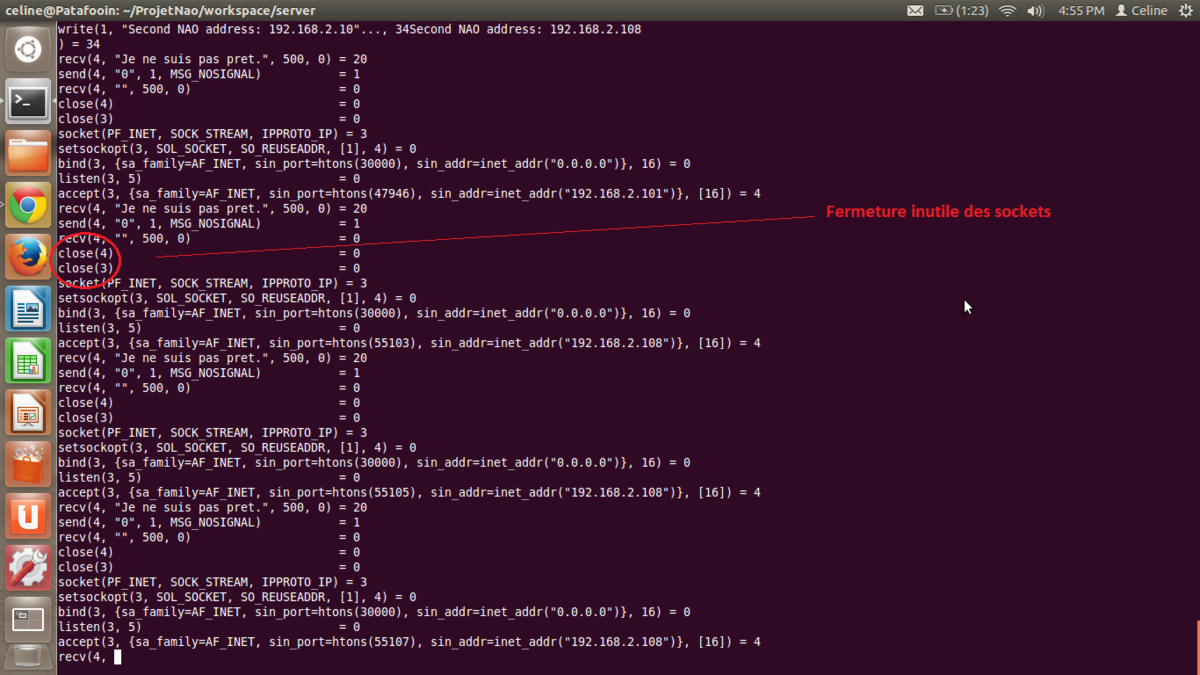Open the Ubuntu Dash home launcher
Screen dimensions: 1200x675
tap(28, 49)
